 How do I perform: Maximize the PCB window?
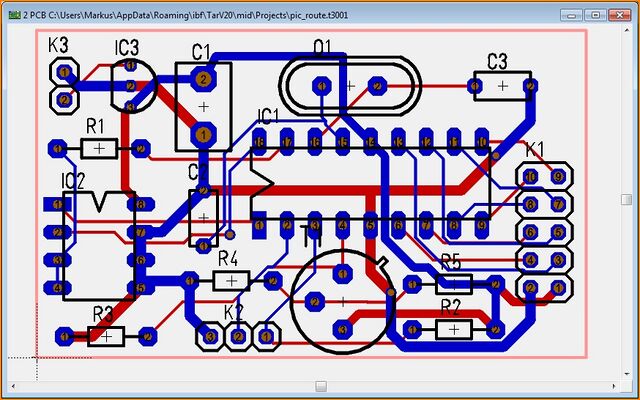[595, 16]
